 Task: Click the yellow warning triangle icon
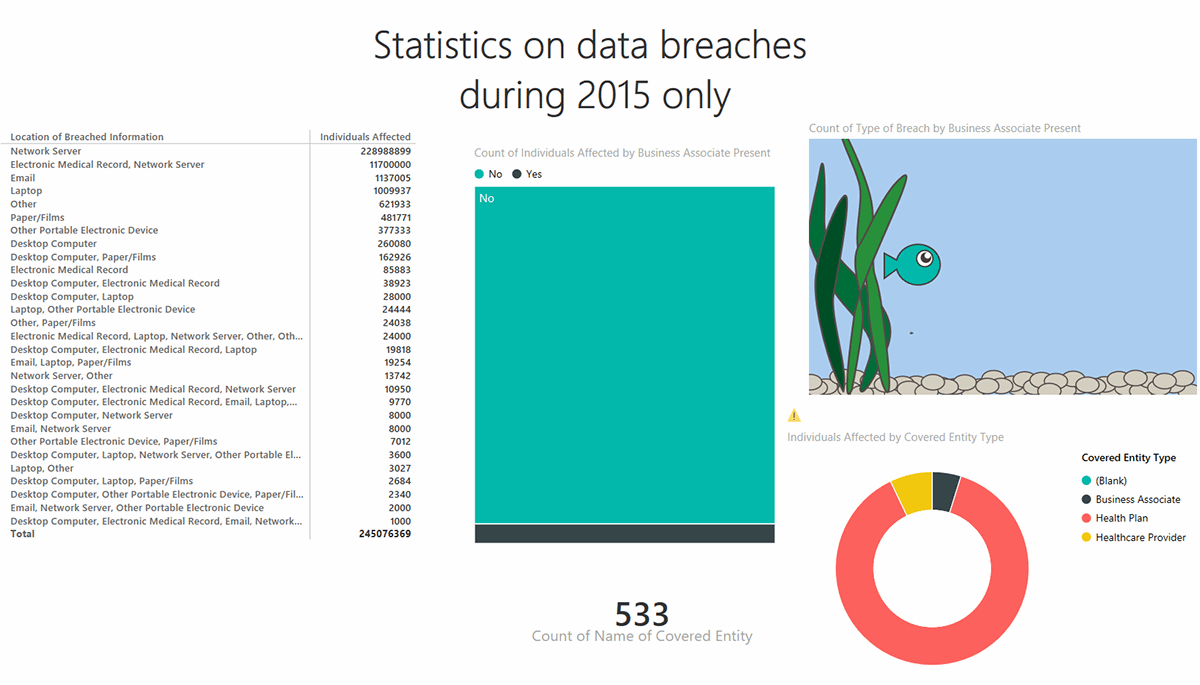click(x=794, y=415)
